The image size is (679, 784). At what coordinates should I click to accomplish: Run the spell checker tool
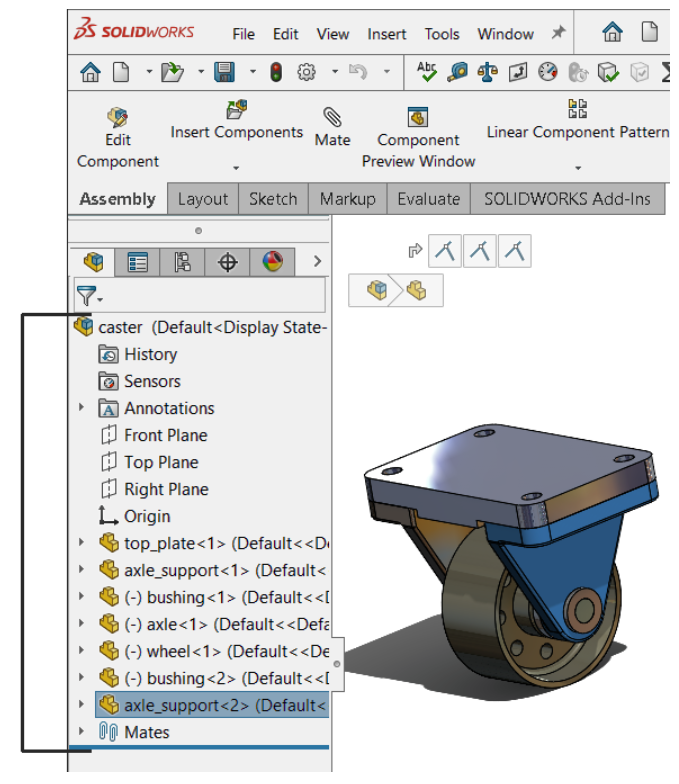pyautogui.click(x=427, y=72)
